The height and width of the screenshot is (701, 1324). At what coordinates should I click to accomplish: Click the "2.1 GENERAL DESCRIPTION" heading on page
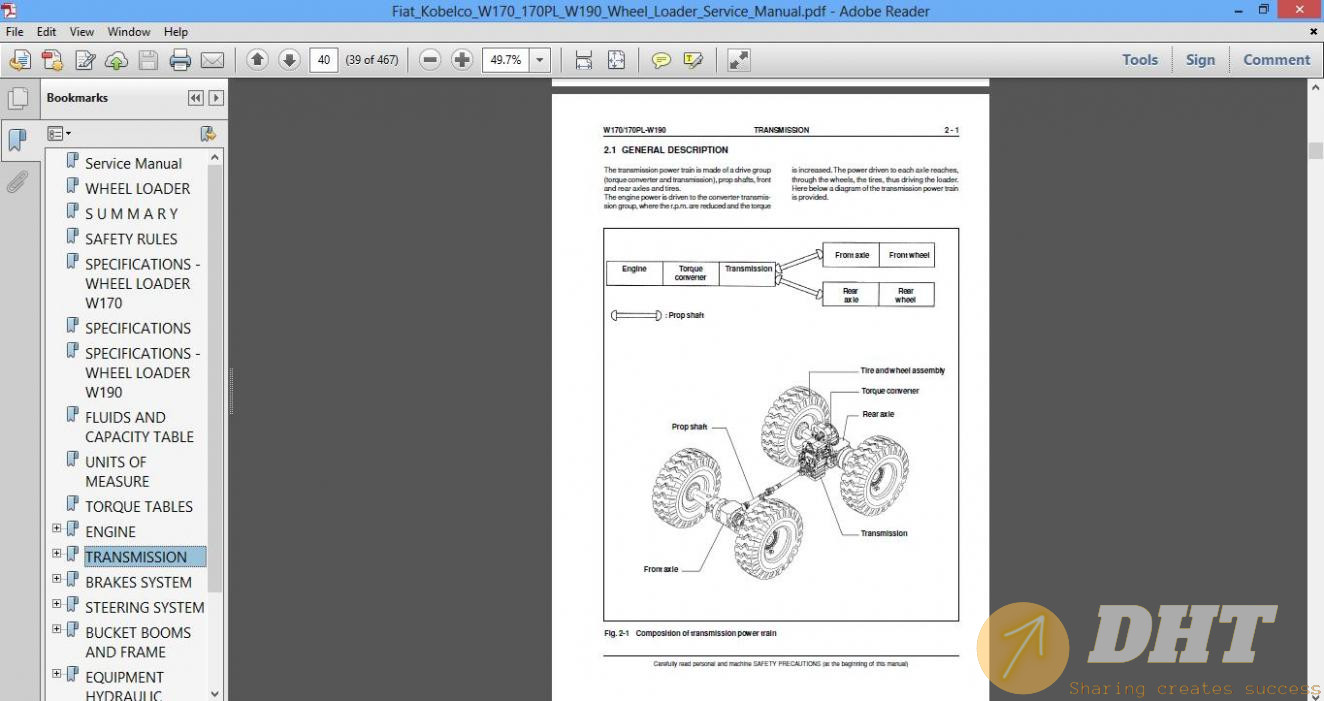[666, 150]
